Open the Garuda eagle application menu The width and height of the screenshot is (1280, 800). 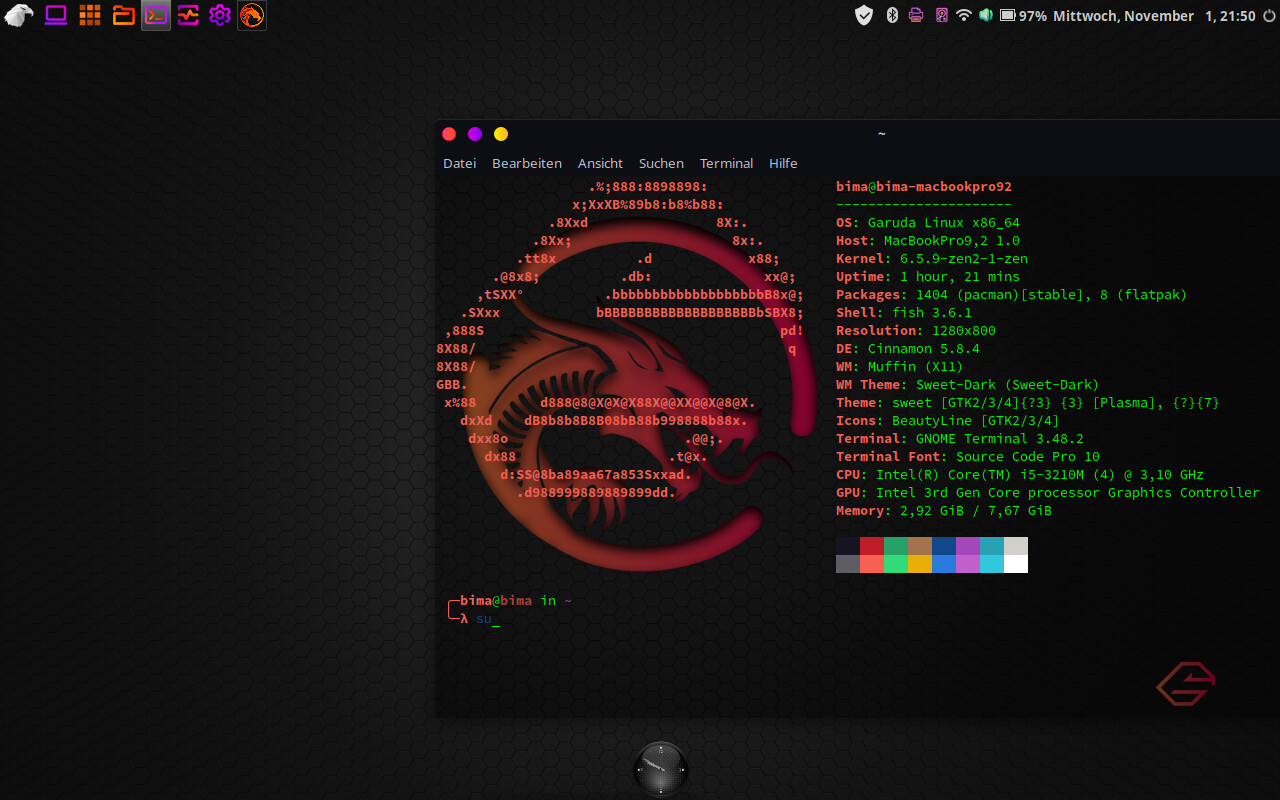[x=18, y=15]
